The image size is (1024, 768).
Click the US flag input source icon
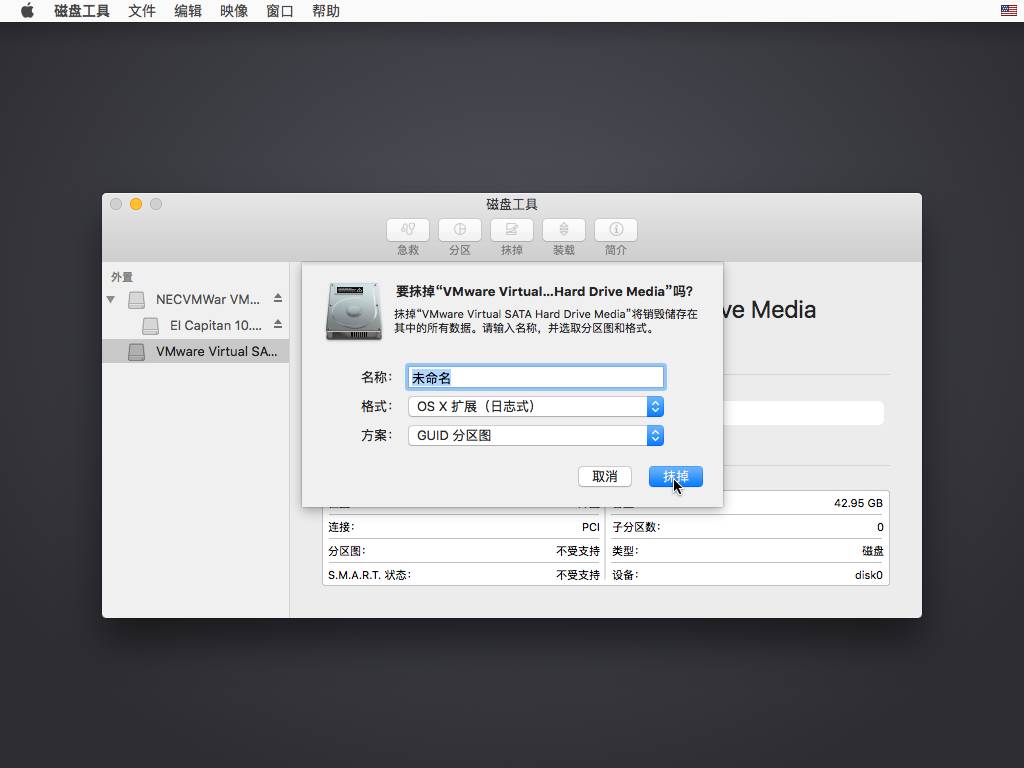tap(1008, 10)
